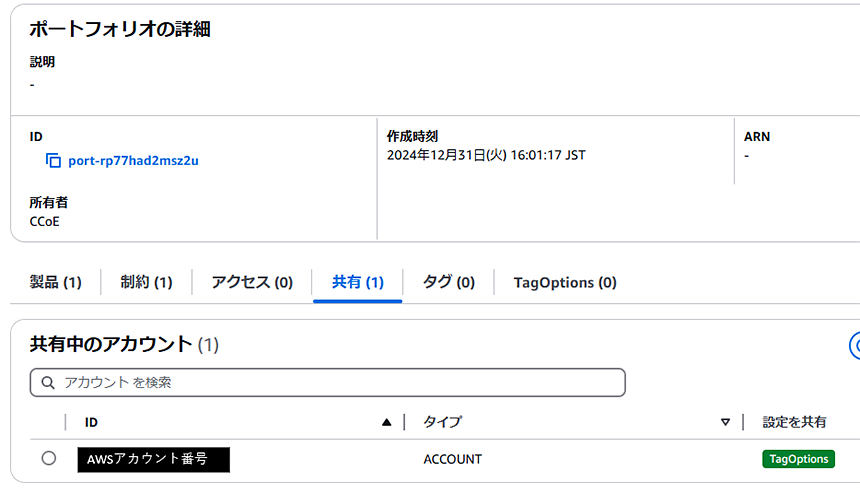The image size is (860, 494).
Task: Click the search magnifier icon in account search
Action: coord(48,383)
